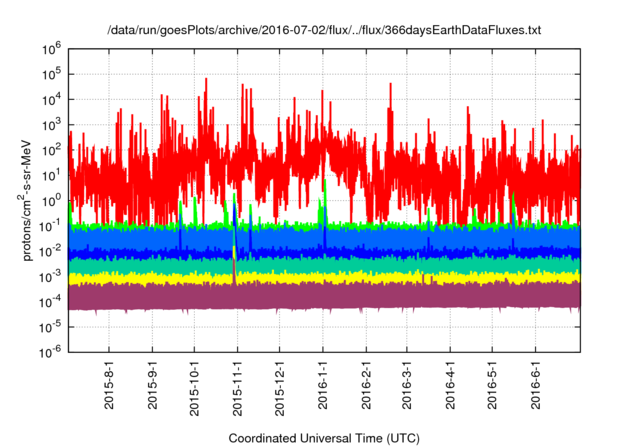Click the plot title file path text
Image resolution: width=640 pixels, height=448 pixels.
(x=324, y=30)
